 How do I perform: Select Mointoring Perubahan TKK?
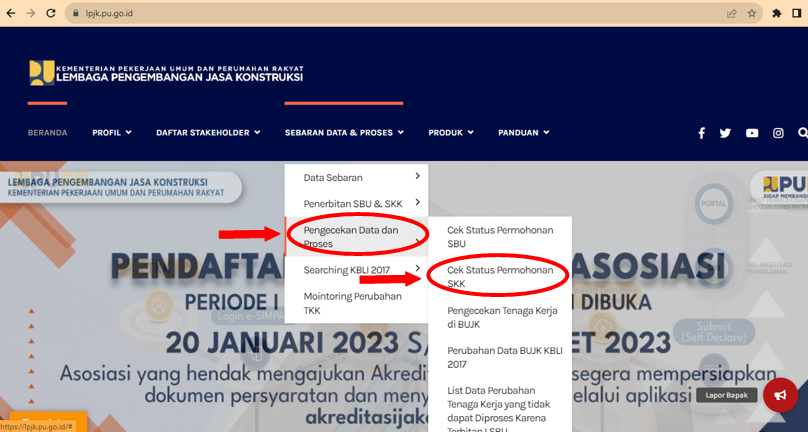pos(356,303)
